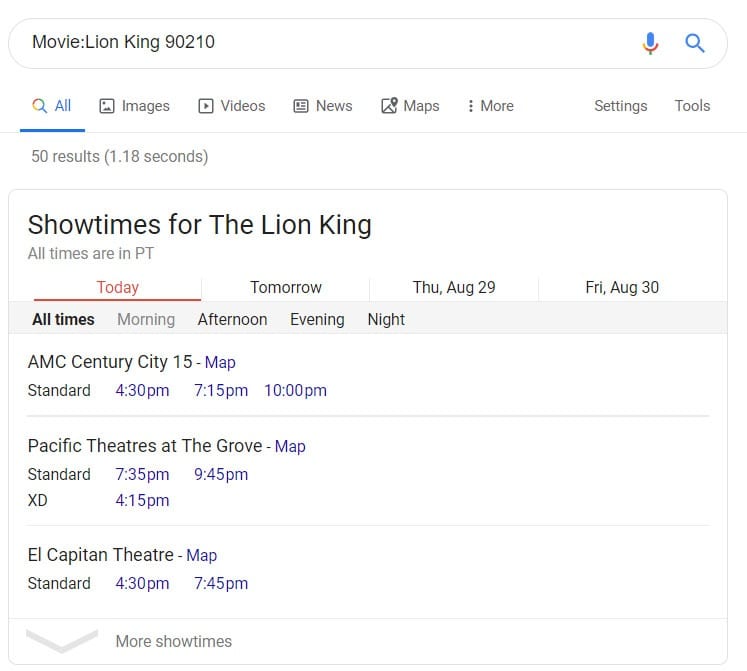This screenshot has width=747, height=671.
Task: Choose the 9:45pm showtime
Action: click(221, 475)
